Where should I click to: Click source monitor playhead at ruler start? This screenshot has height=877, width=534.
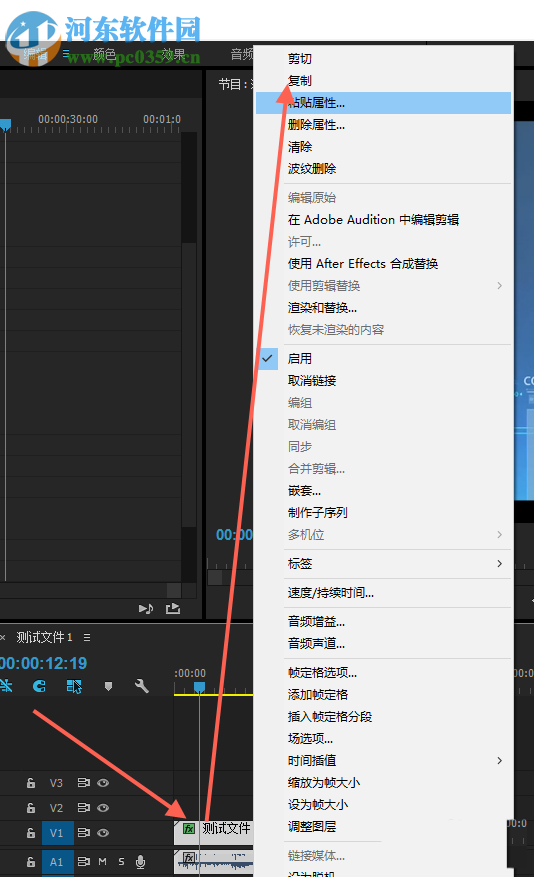[x=5, y=125]
